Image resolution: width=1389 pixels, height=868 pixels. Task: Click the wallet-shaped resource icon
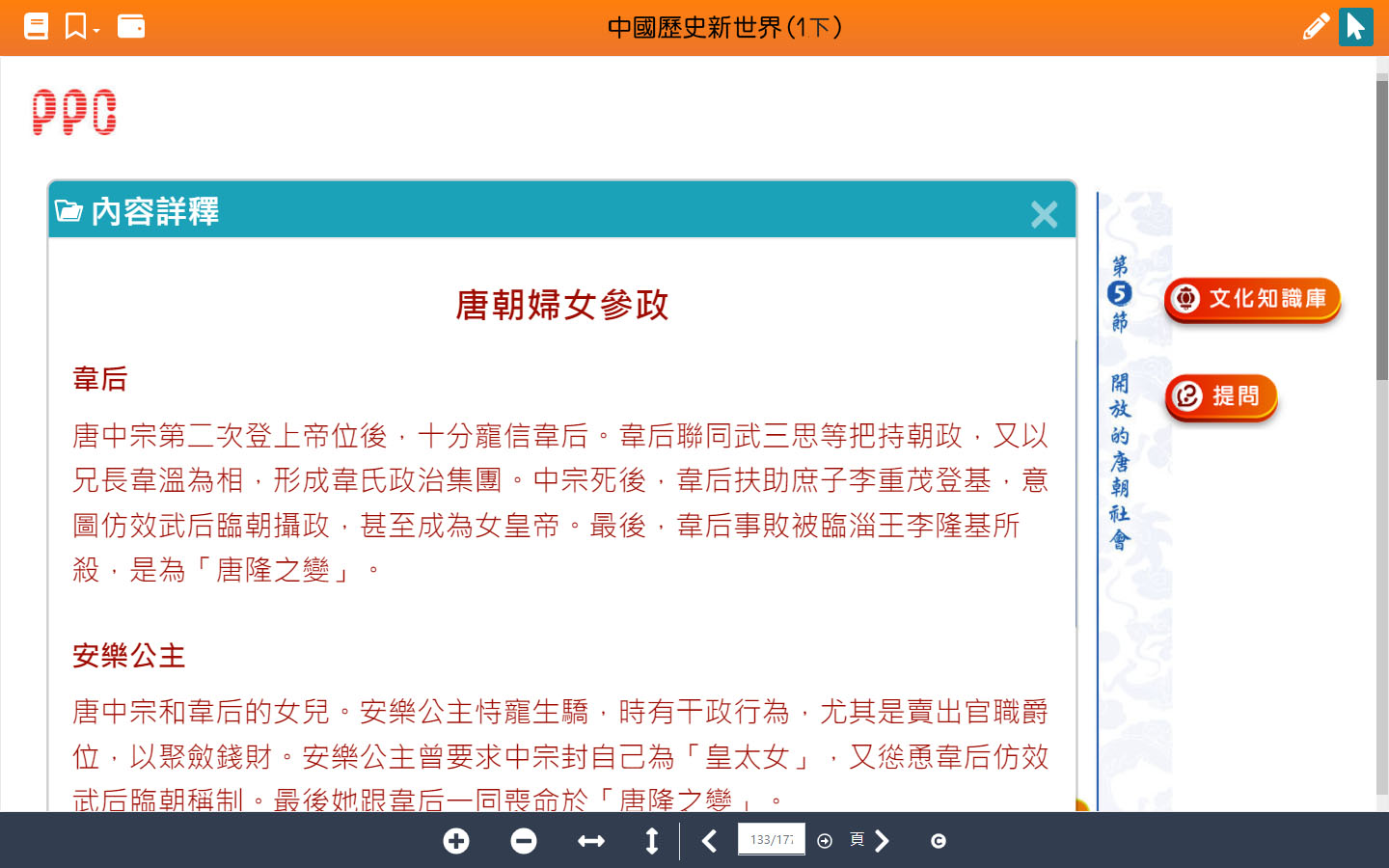(131, 26)
